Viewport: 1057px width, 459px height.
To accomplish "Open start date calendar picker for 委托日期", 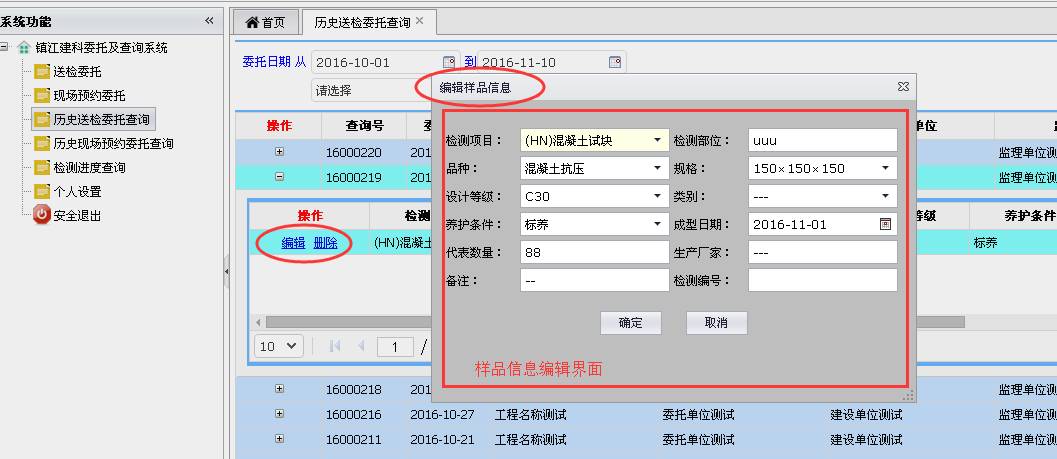I will point(449,62).
